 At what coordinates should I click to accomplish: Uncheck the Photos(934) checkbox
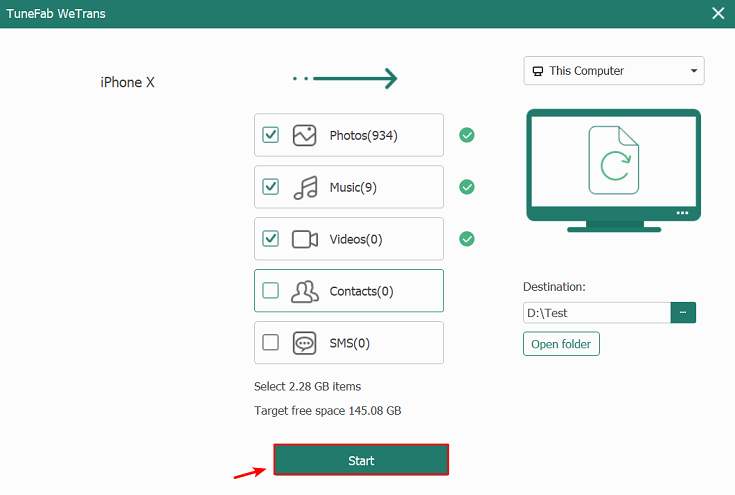click(270, 135)
